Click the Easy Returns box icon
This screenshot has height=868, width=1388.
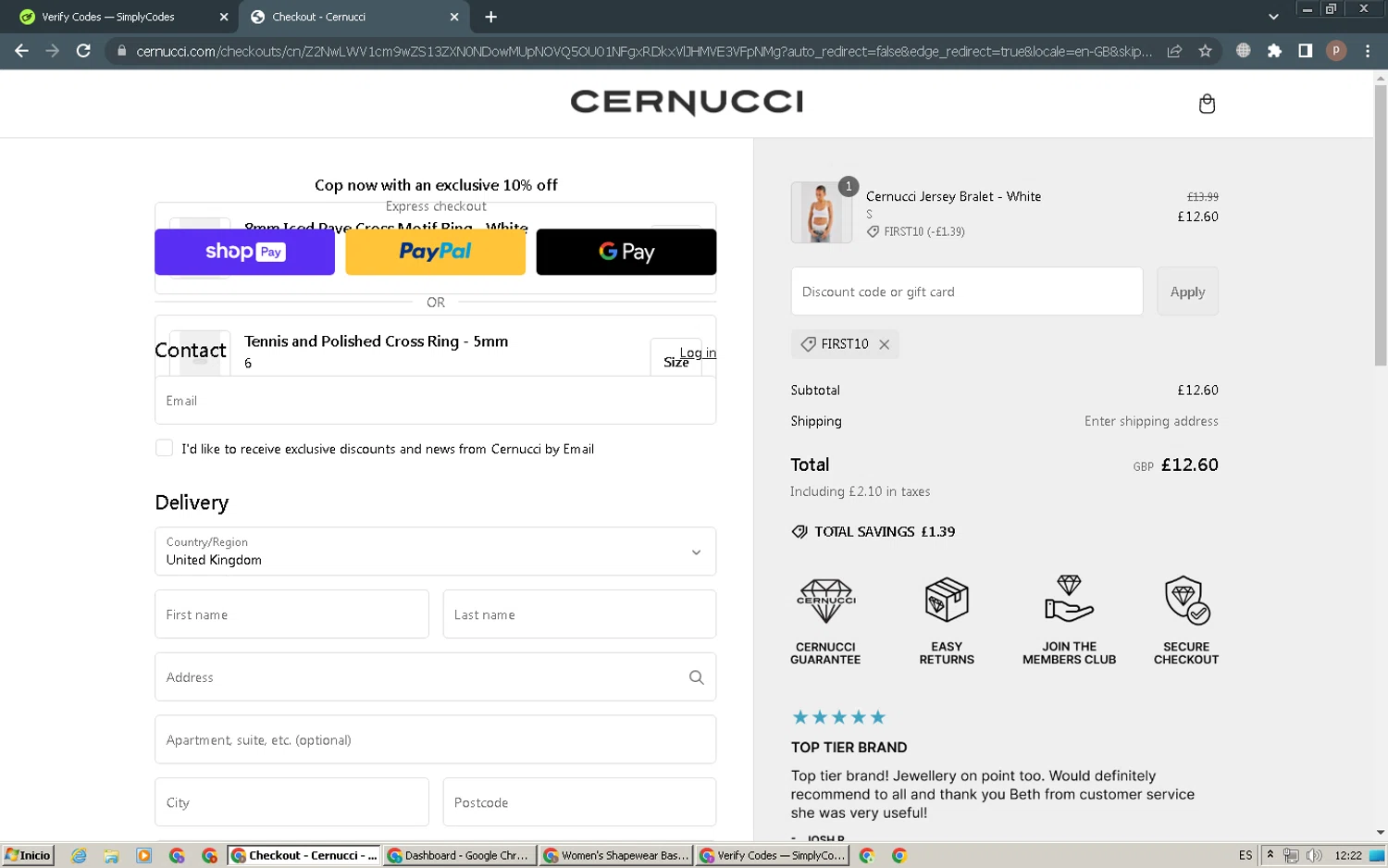(x=947, y=600)
